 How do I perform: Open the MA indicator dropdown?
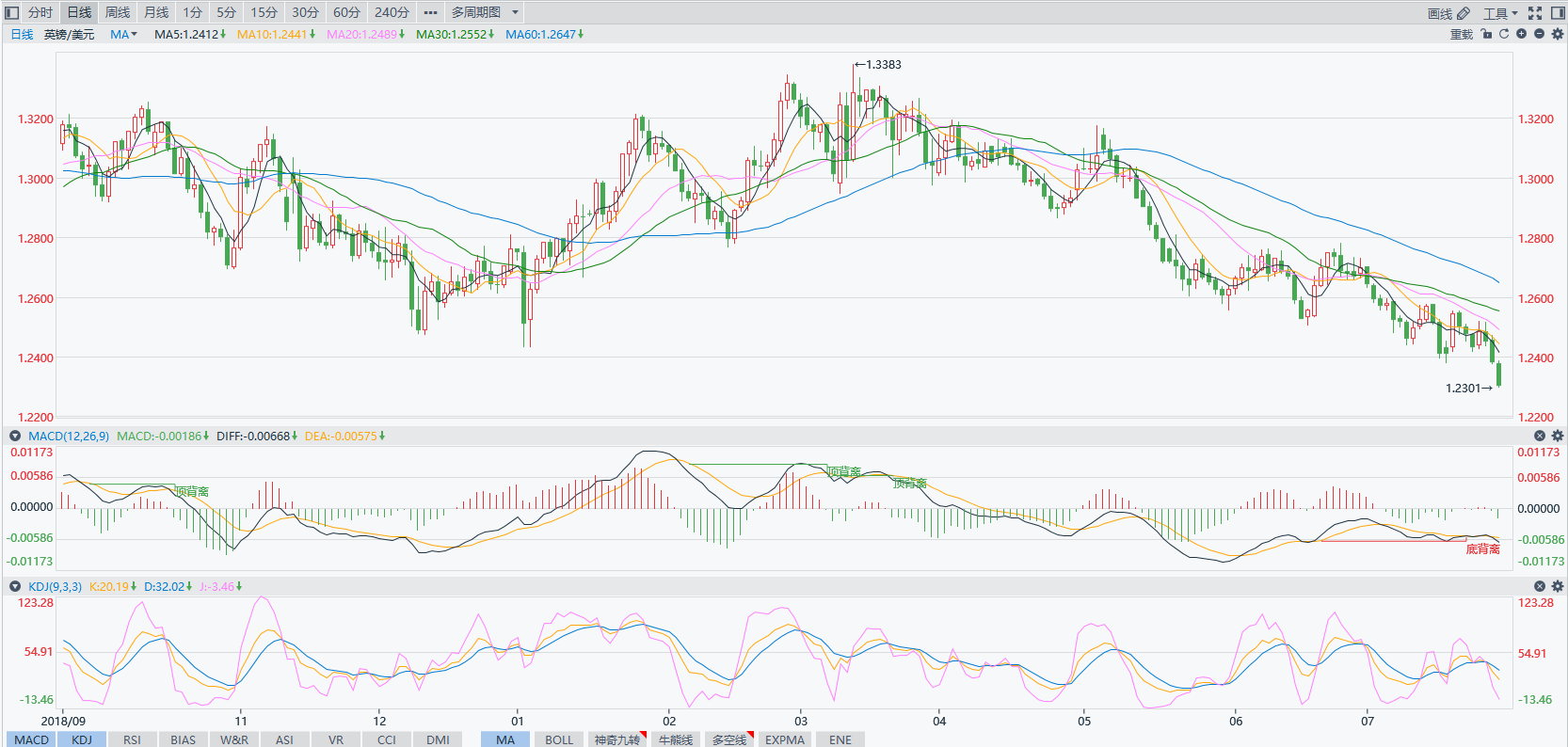[123, 34]
